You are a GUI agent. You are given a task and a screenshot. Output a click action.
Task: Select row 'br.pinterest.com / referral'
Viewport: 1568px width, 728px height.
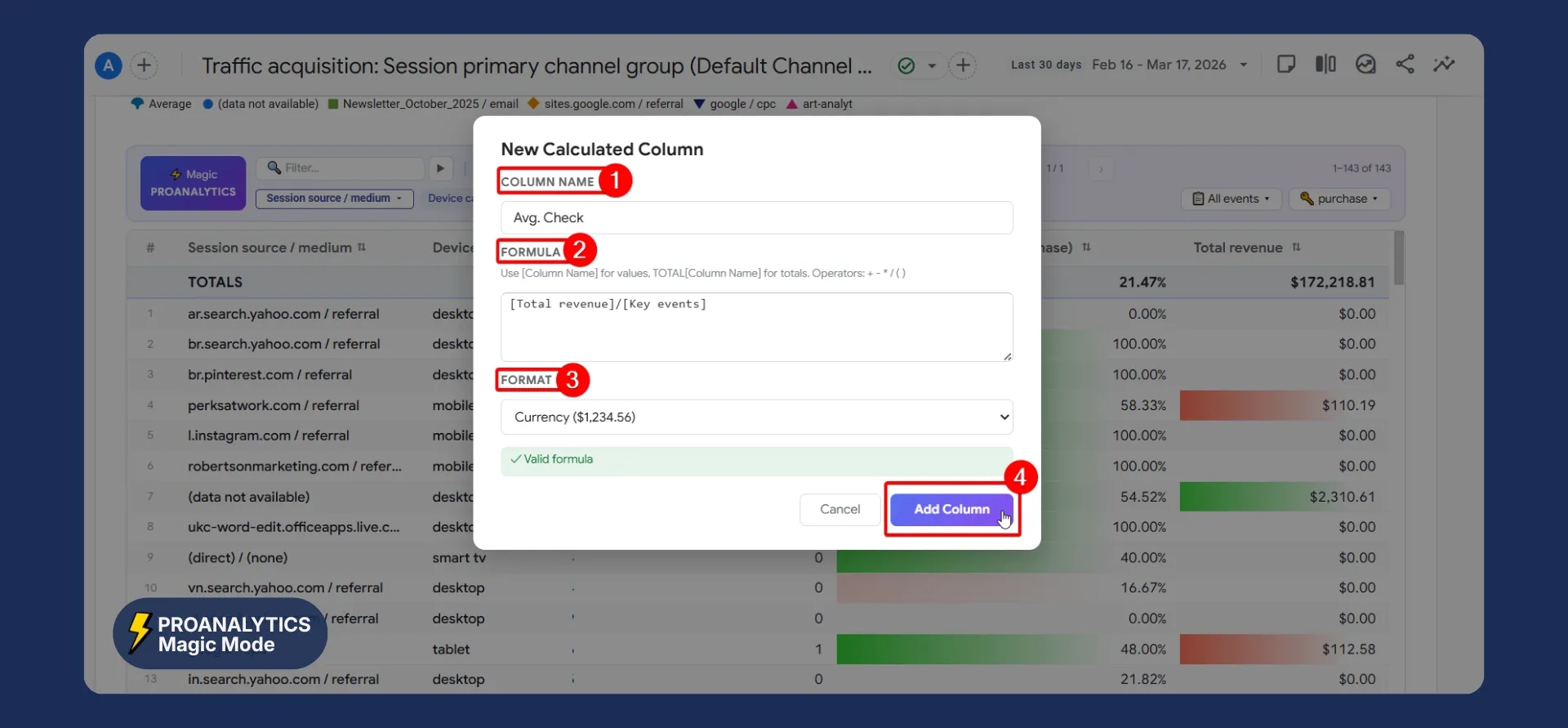[269, 375]
